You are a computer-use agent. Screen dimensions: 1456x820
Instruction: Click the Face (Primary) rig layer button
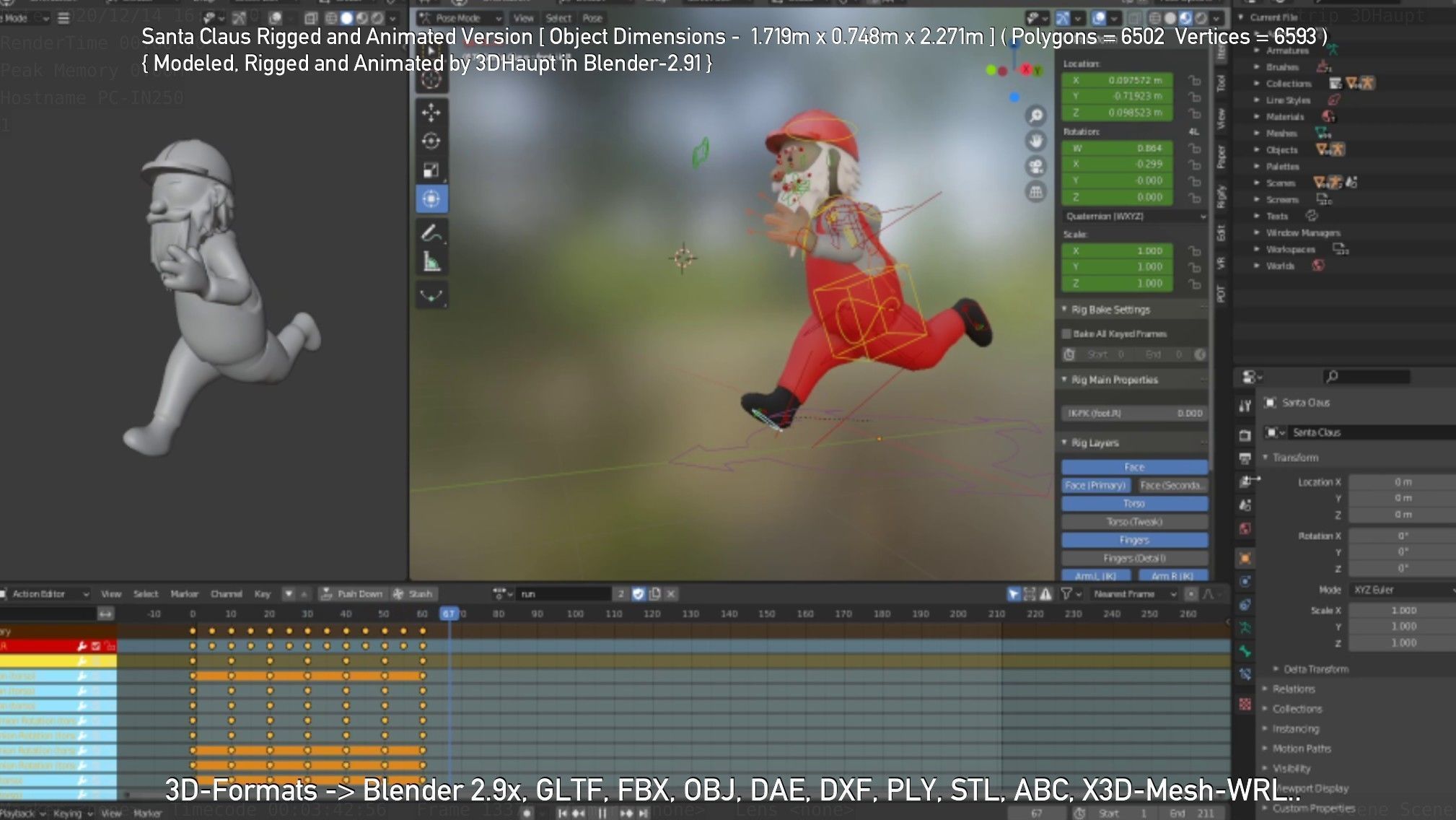tap(1095, 485)
